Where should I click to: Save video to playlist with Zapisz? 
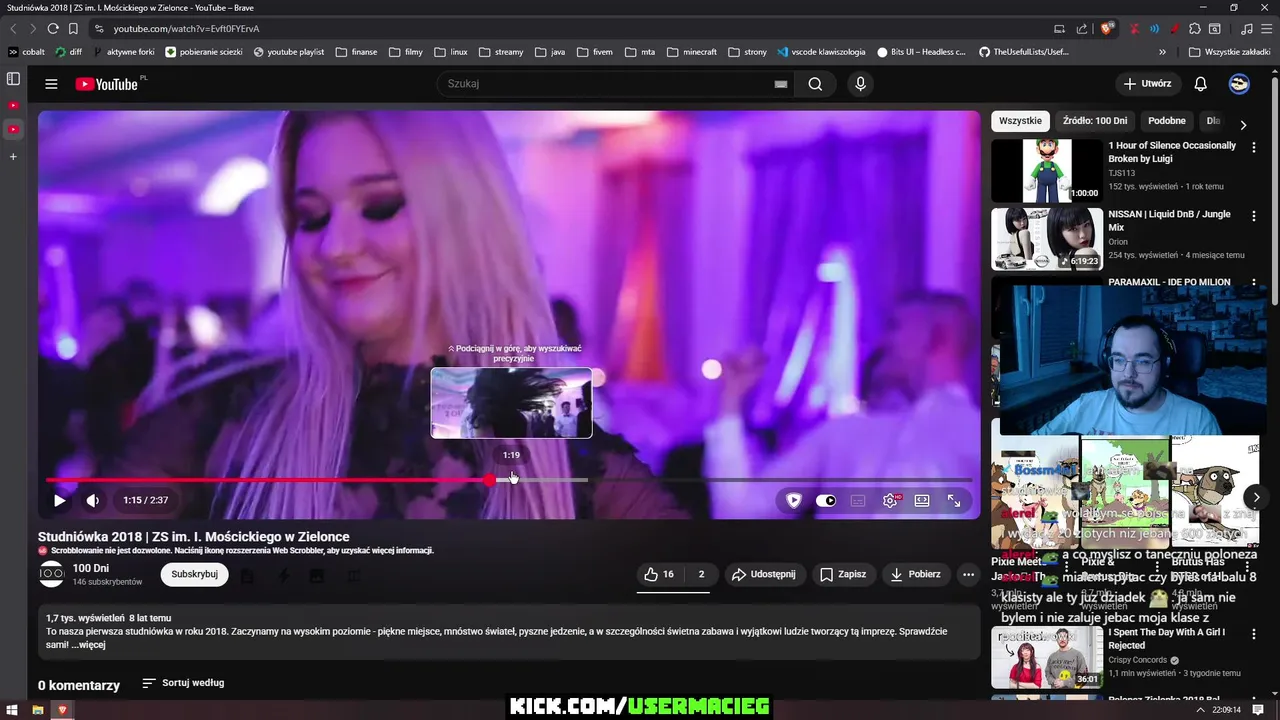(x=843, y=574)
